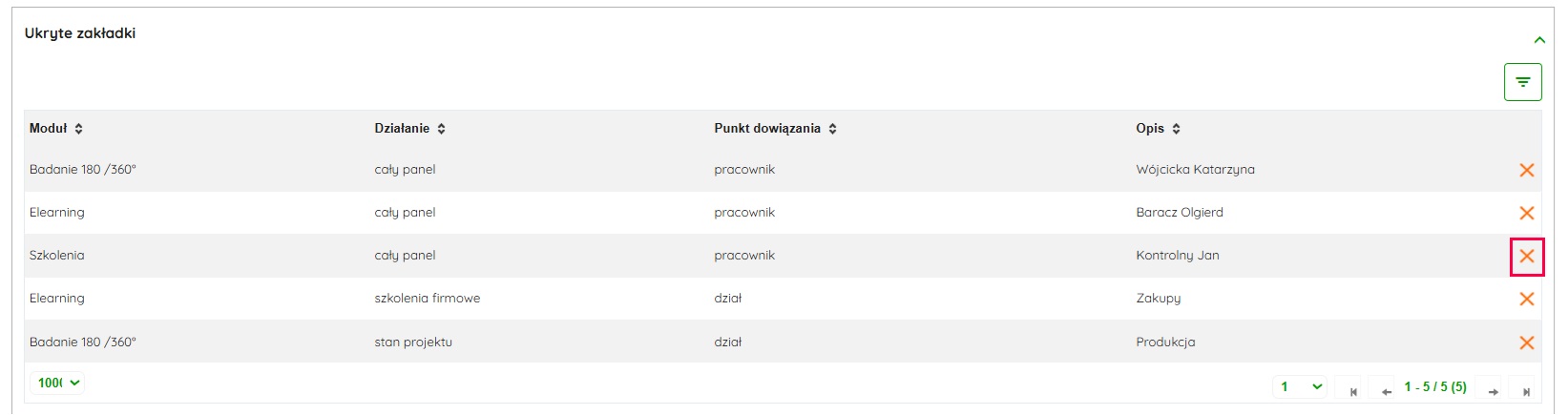
Task: Jump to the last page
Action: 1526,390
